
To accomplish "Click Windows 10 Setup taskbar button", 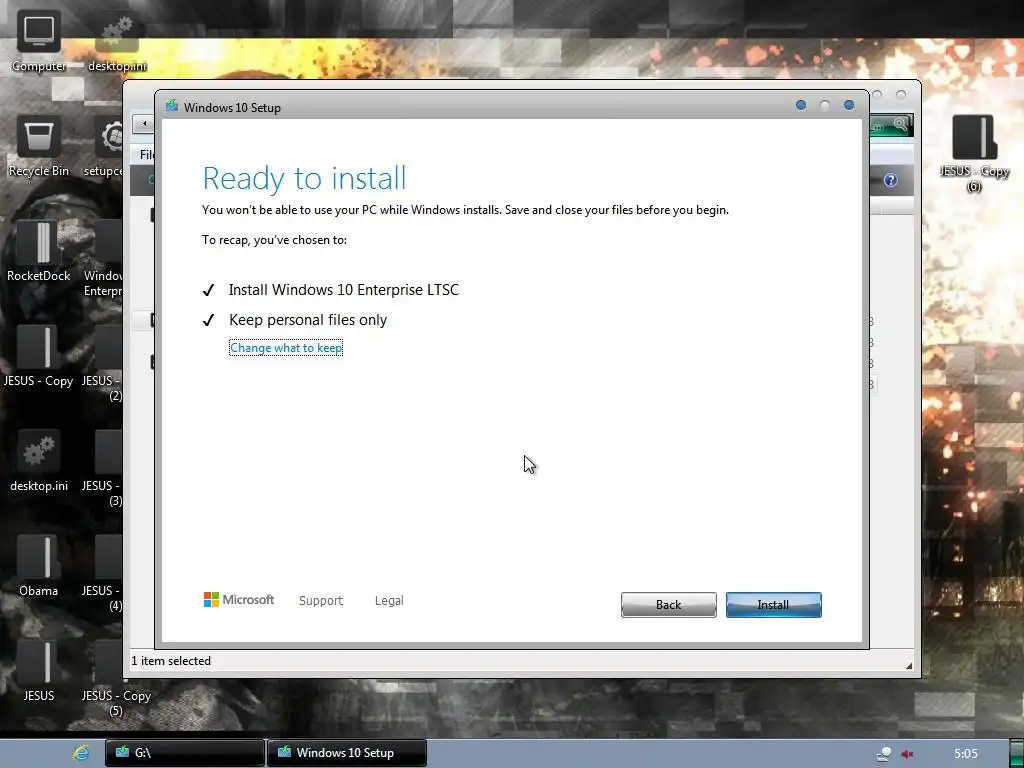I will pos(347,753).
